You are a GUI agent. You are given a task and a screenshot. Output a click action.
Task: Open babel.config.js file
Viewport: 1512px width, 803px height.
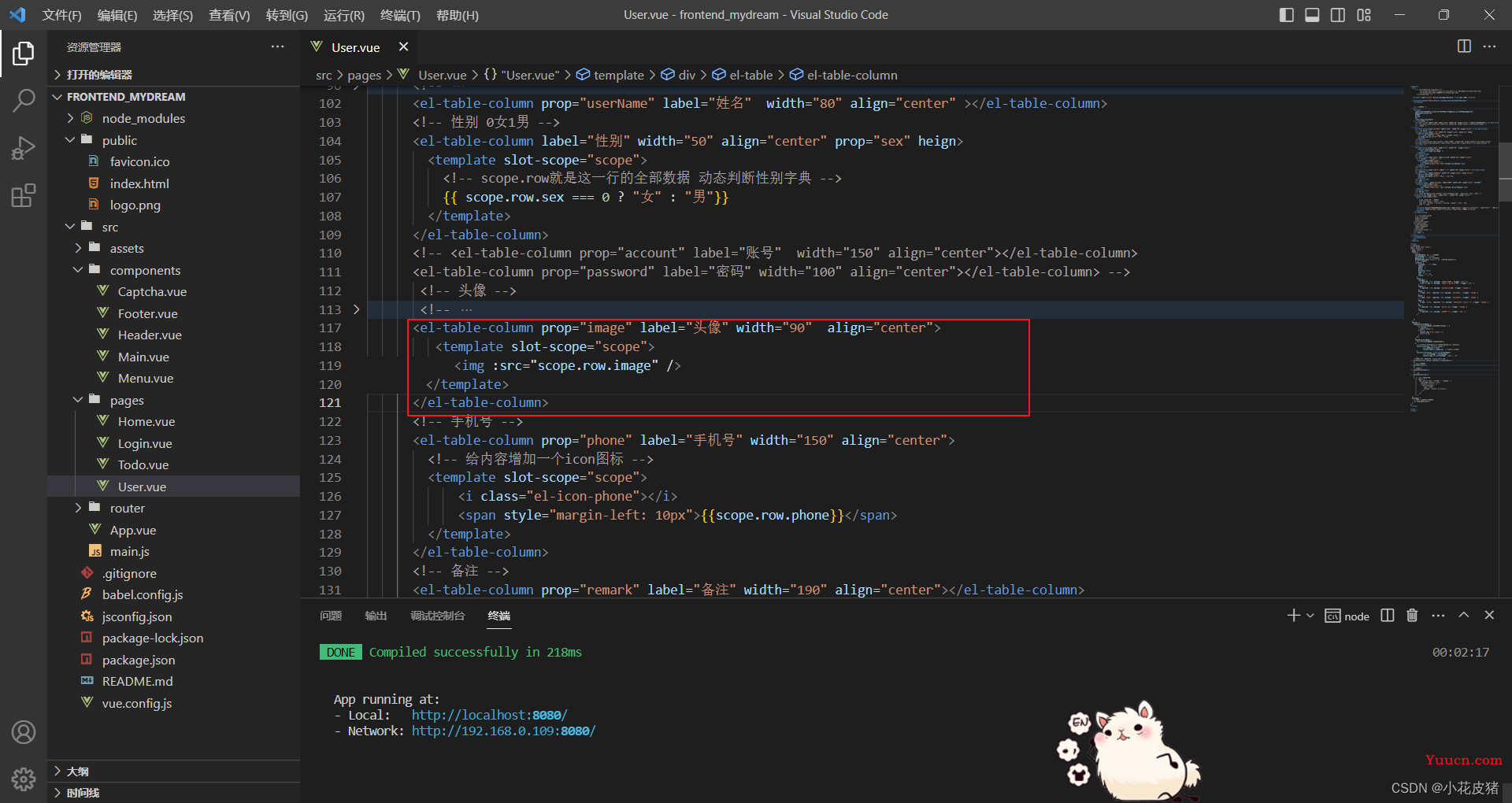coord(173,594)
